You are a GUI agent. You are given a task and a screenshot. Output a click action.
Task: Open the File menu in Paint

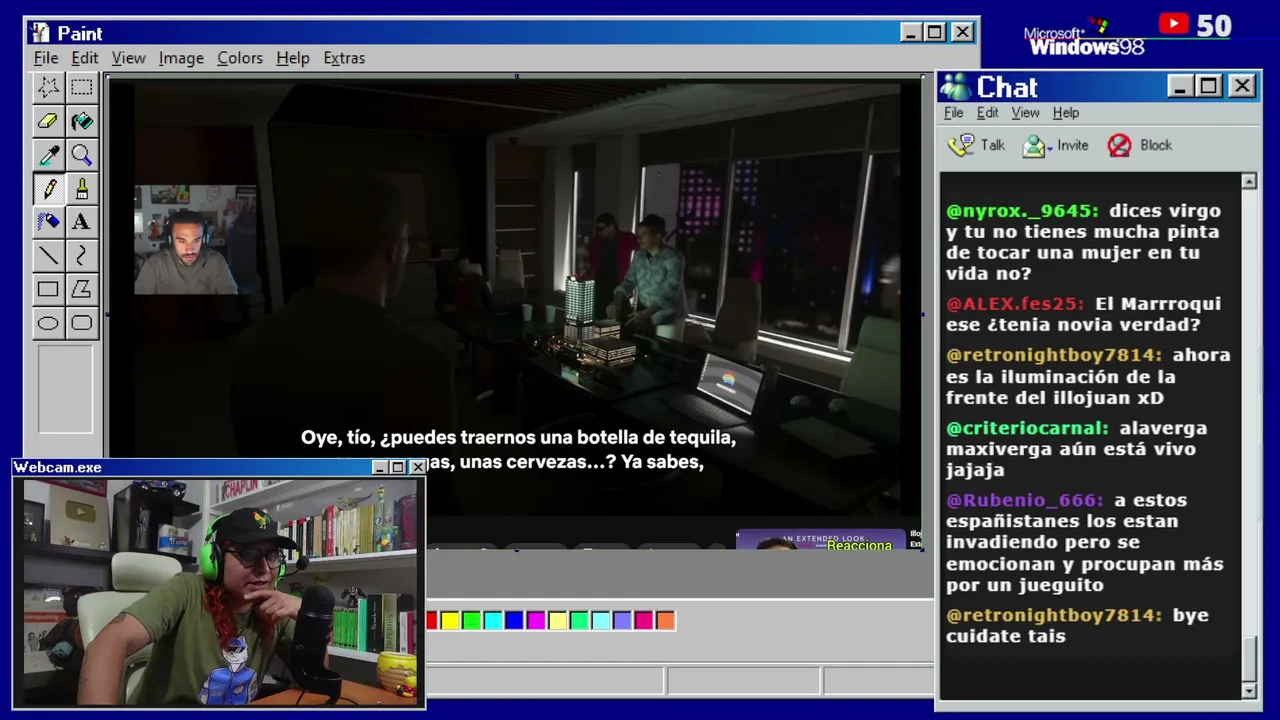coord(46,58)
